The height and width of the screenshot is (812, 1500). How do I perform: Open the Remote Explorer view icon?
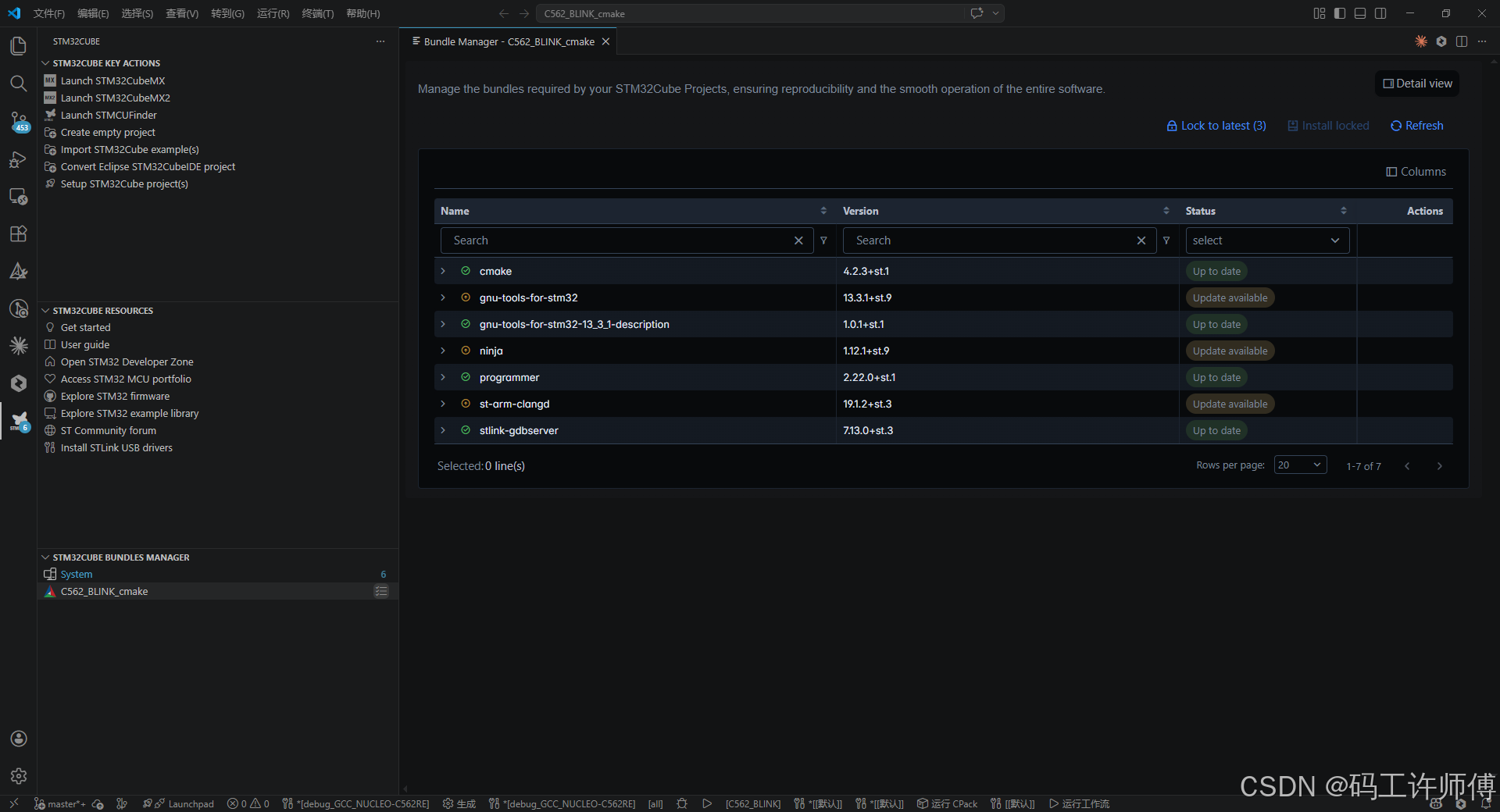18,197
